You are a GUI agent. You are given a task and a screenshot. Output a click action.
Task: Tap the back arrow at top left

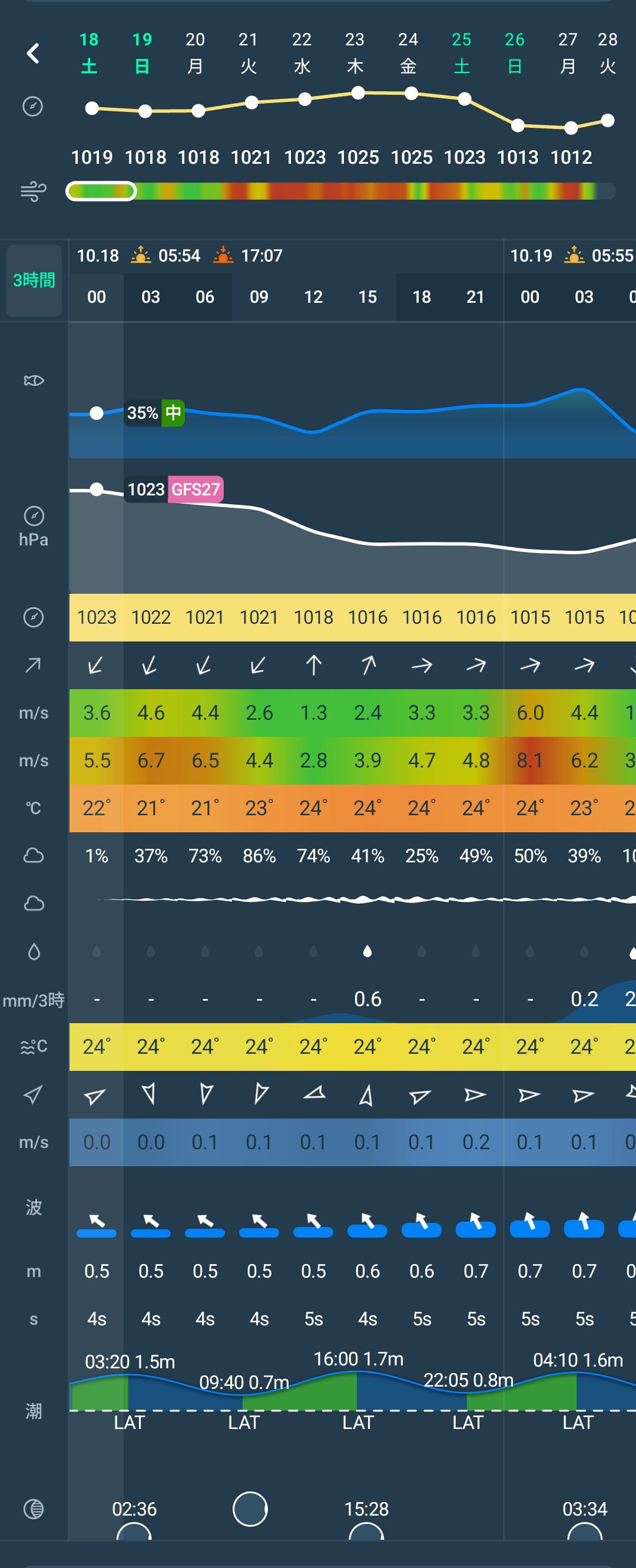(33, 54)
